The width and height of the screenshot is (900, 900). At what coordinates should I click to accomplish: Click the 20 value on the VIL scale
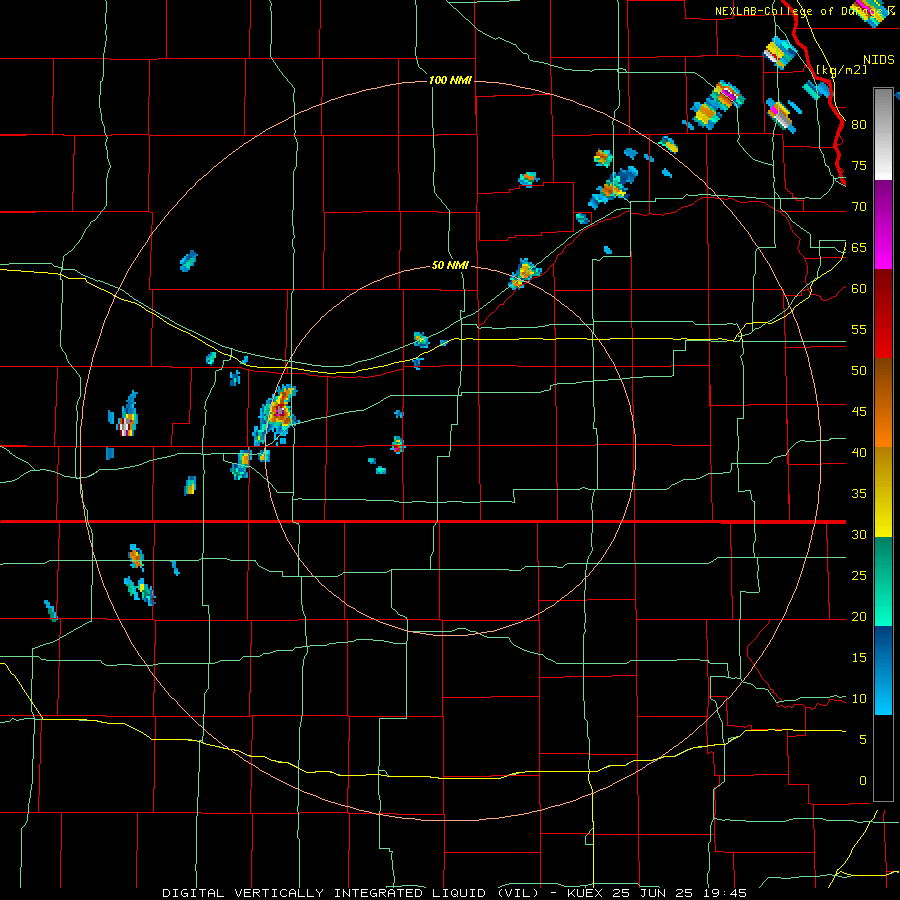pyautogui.click(x=859, y=617)
